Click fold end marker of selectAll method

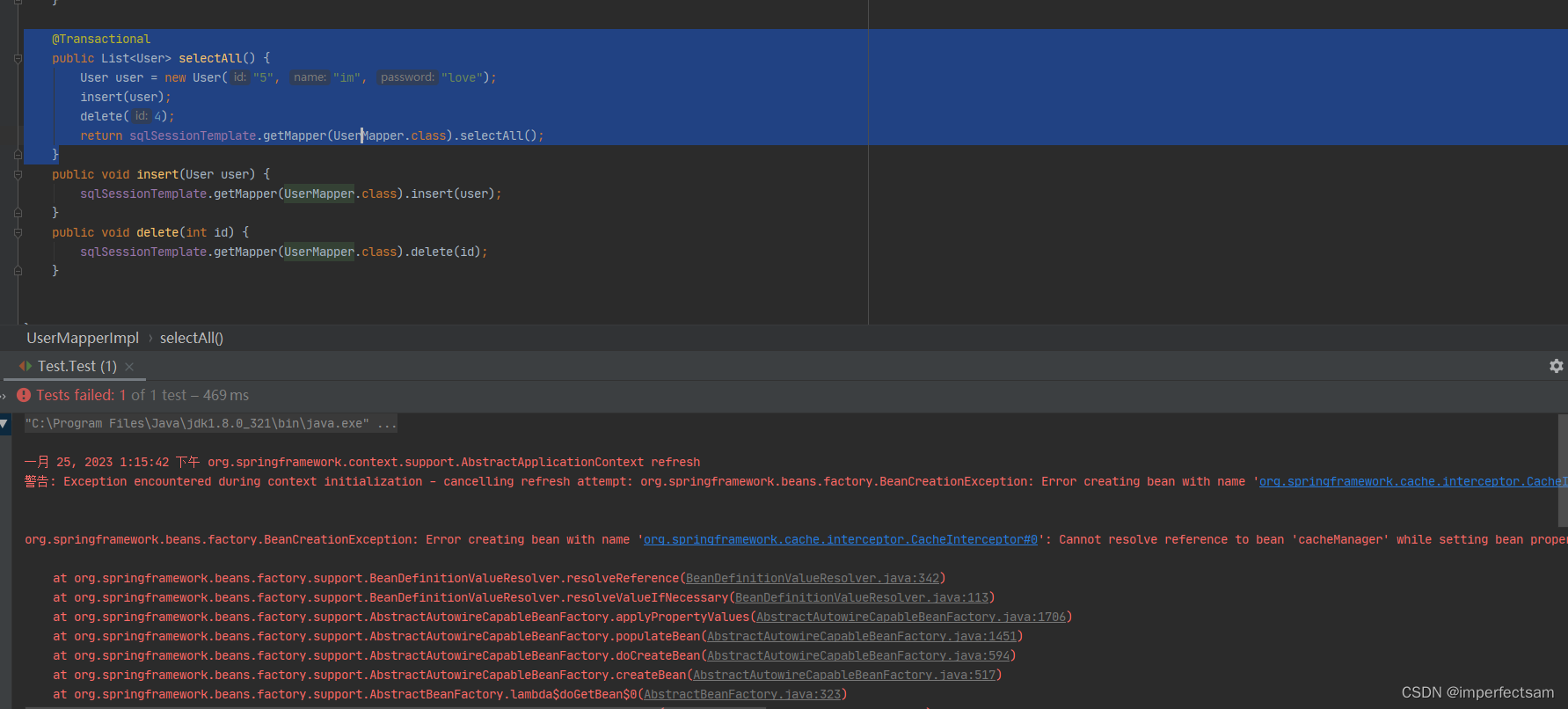pos(18,155)
